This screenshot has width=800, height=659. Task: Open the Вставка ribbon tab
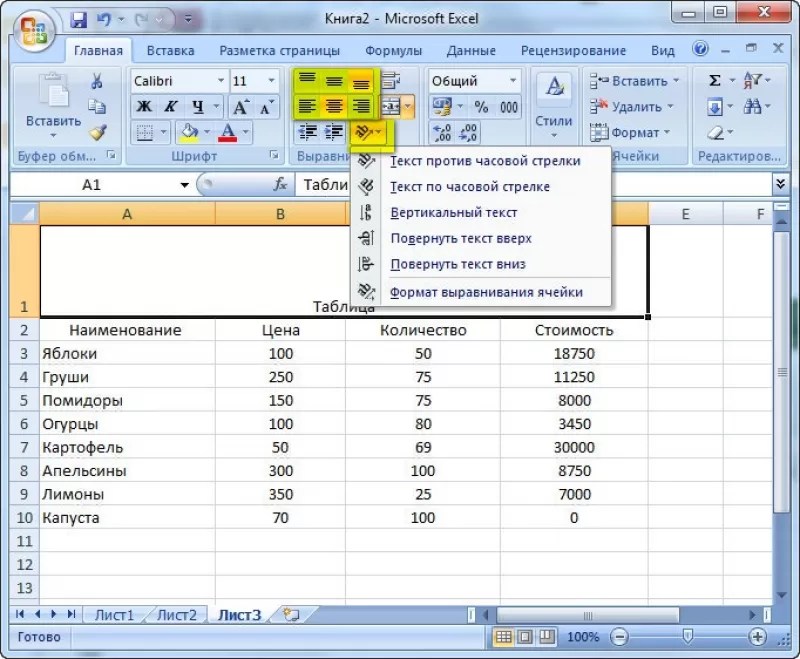click(x=170, y=50)
